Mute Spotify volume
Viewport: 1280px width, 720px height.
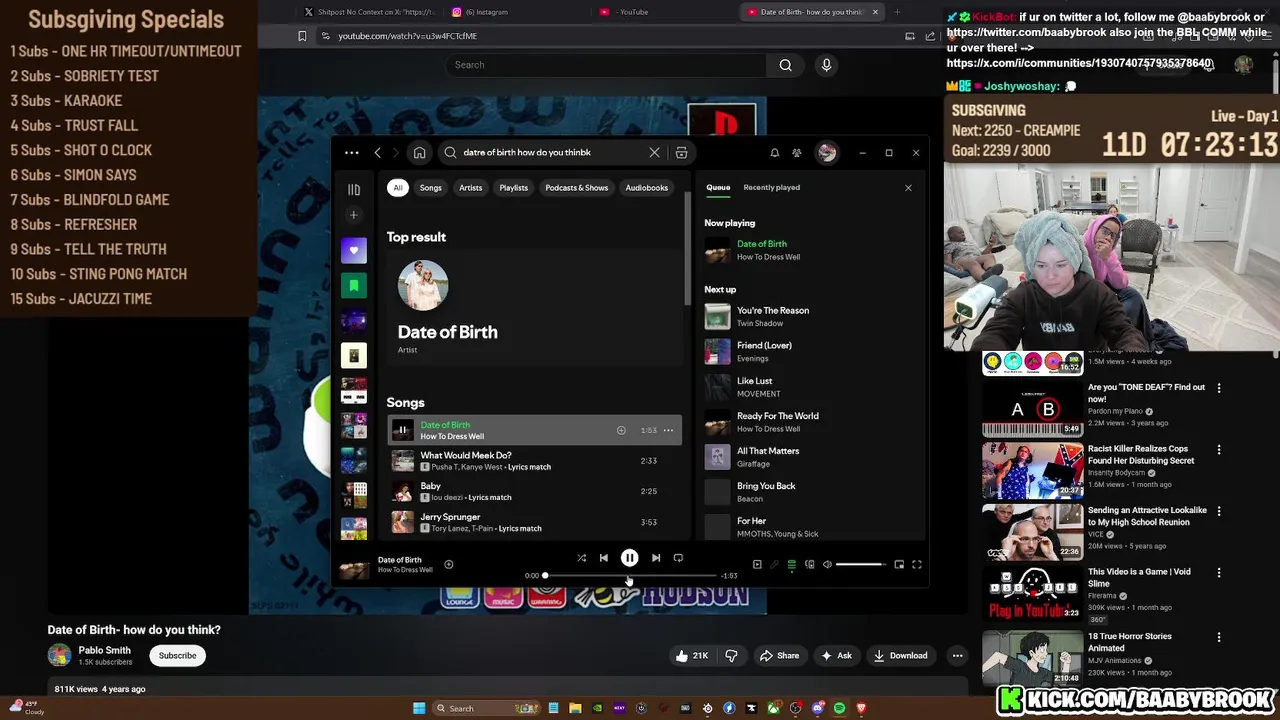827,565
